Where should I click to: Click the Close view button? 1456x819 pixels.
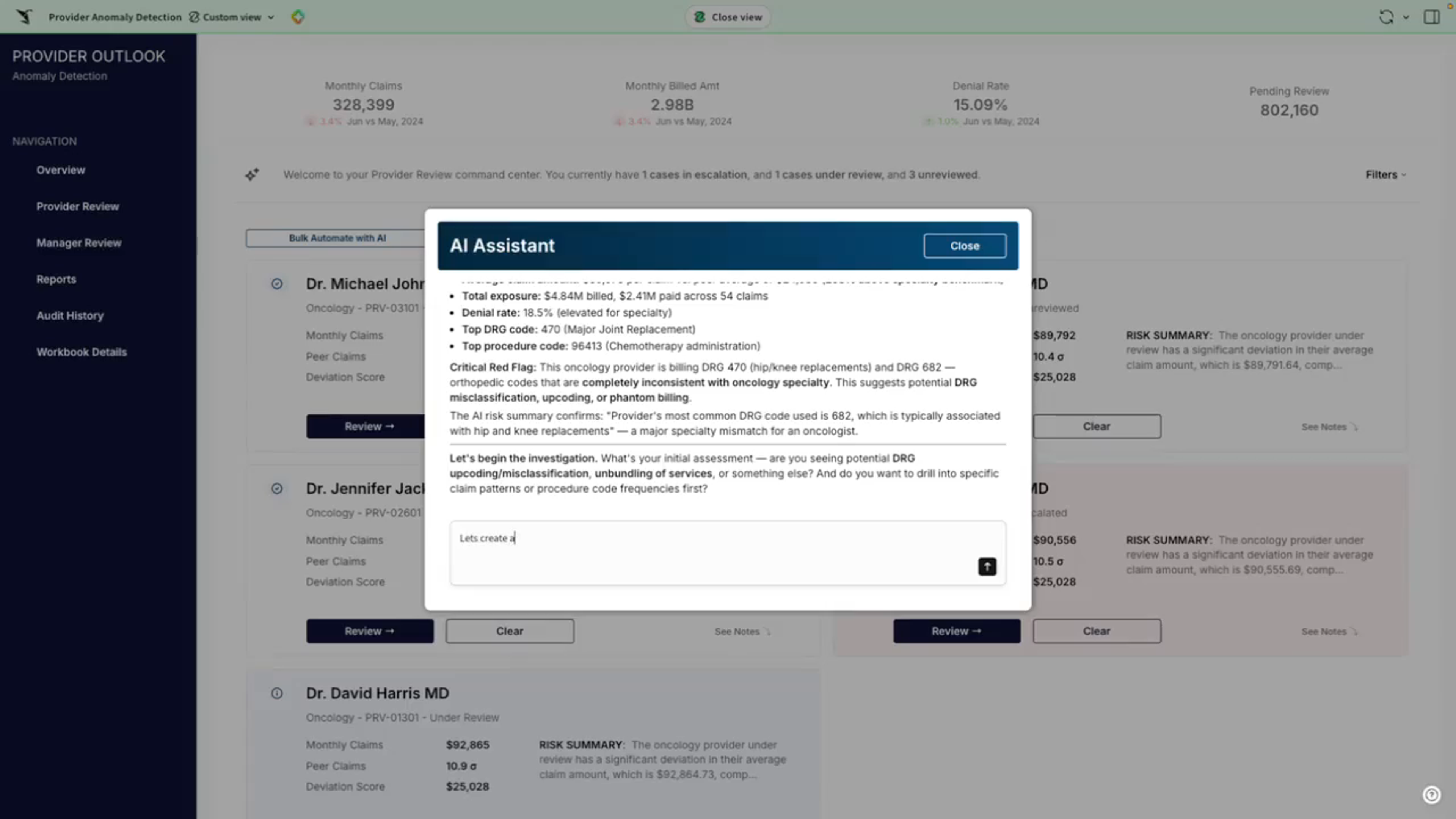coord(728,17)
